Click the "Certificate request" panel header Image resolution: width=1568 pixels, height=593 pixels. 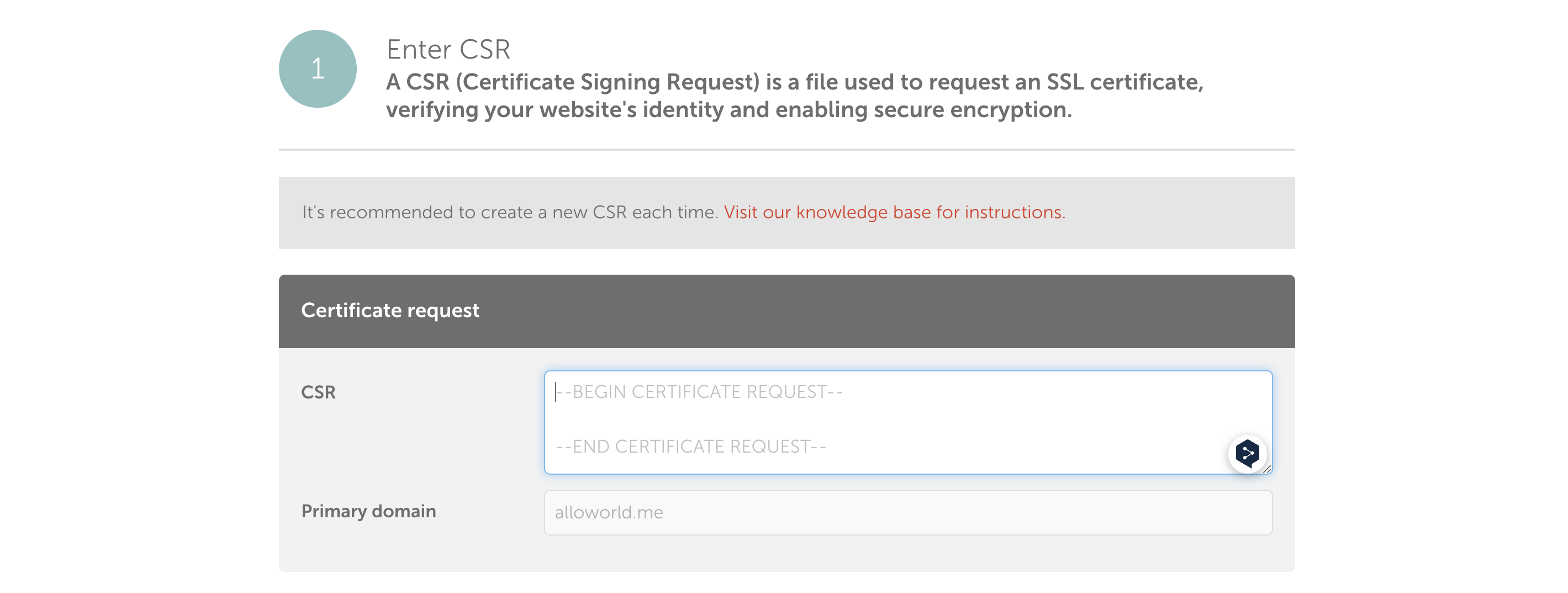[x=786, y=311]
